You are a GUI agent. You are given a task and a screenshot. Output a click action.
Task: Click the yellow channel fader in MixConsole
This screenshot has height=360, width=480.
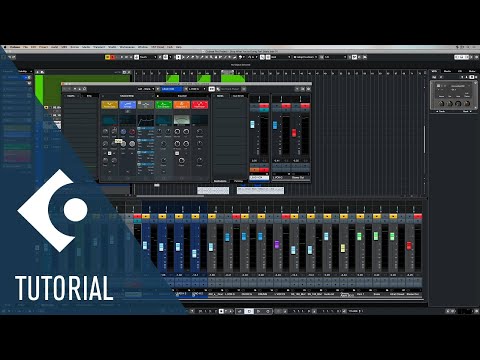pyautogui.click(x=343, y=248)
